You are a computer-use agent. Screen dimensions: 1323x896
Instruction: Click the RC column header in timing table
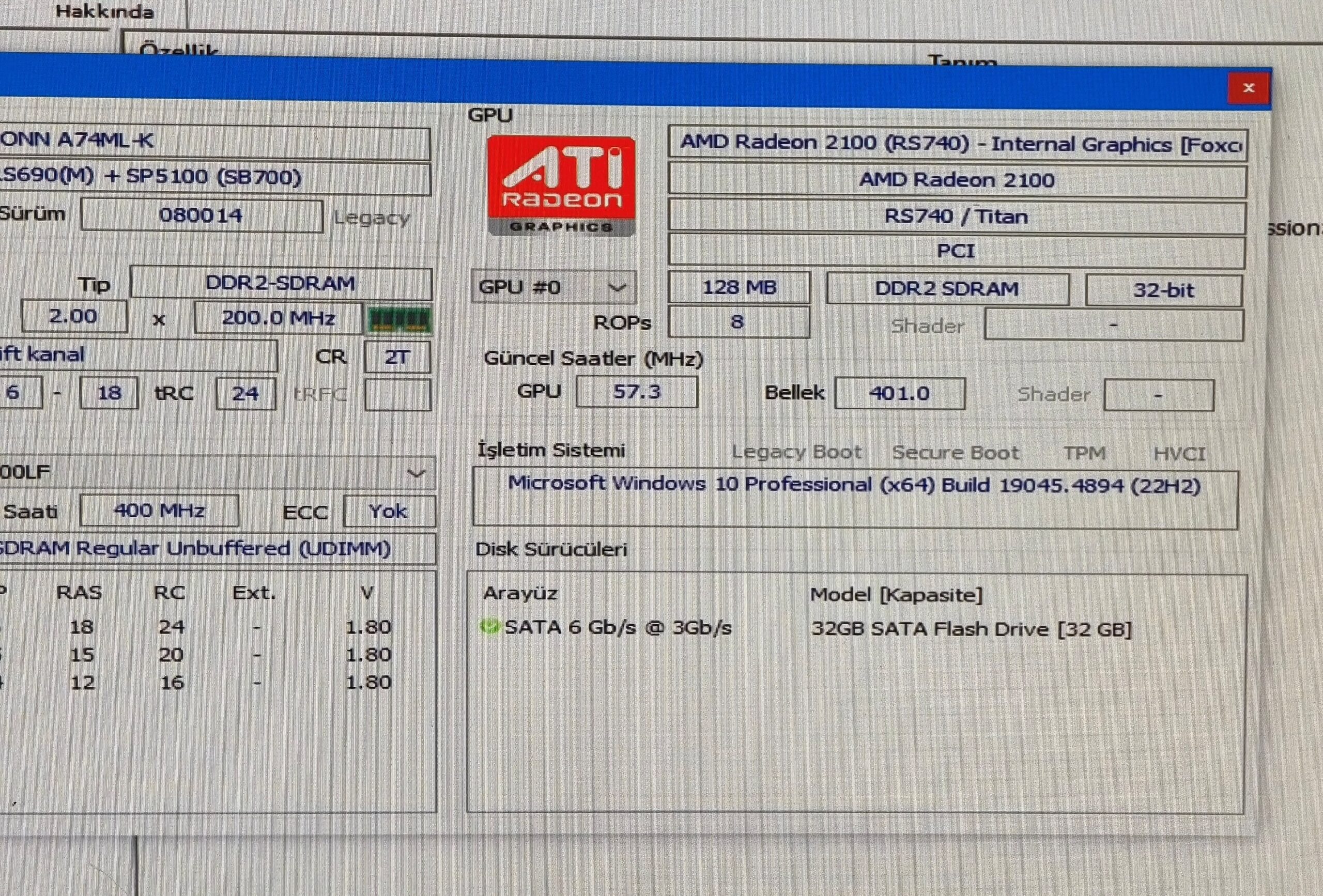click(x=169, y=593)
